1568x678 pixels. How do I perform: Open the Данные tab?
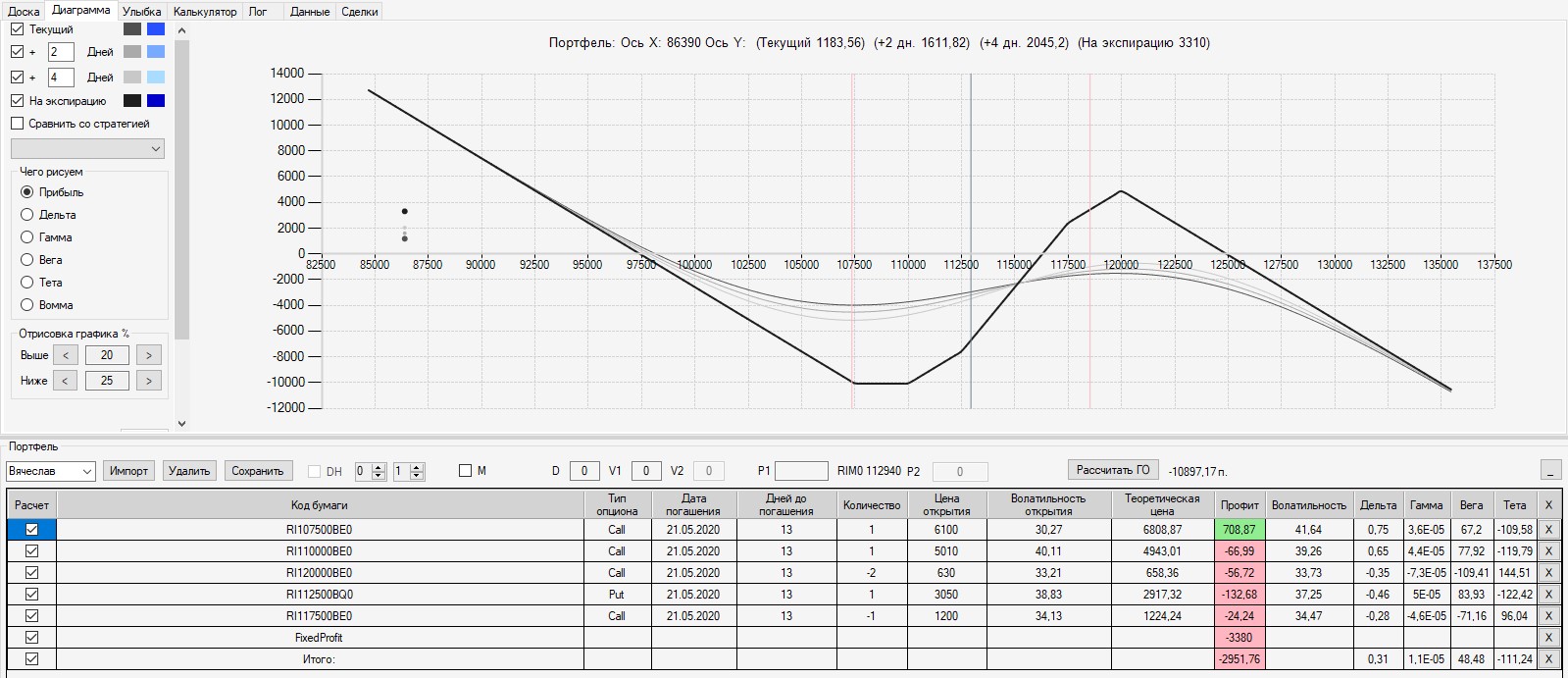click(x=310, y=12)
